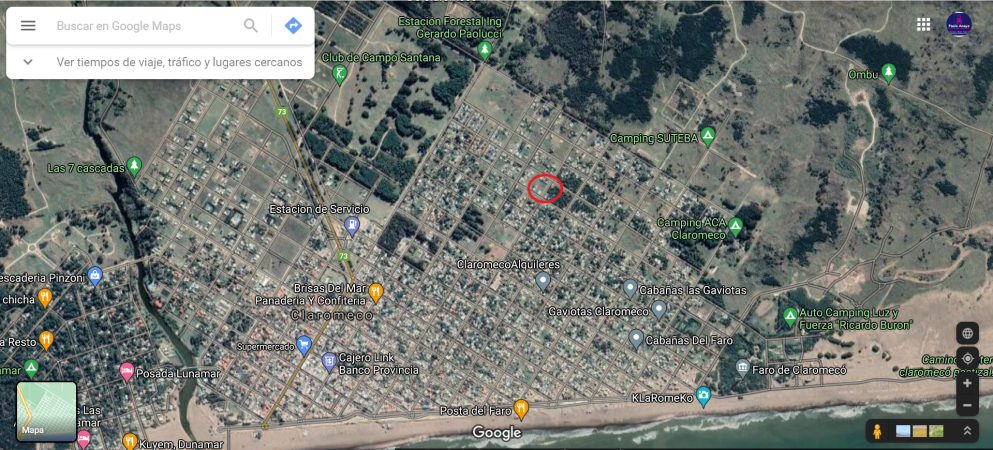Open the street view images thumbnails strip
The height and width of the screenshot is (450, 993).
(919, 431)
